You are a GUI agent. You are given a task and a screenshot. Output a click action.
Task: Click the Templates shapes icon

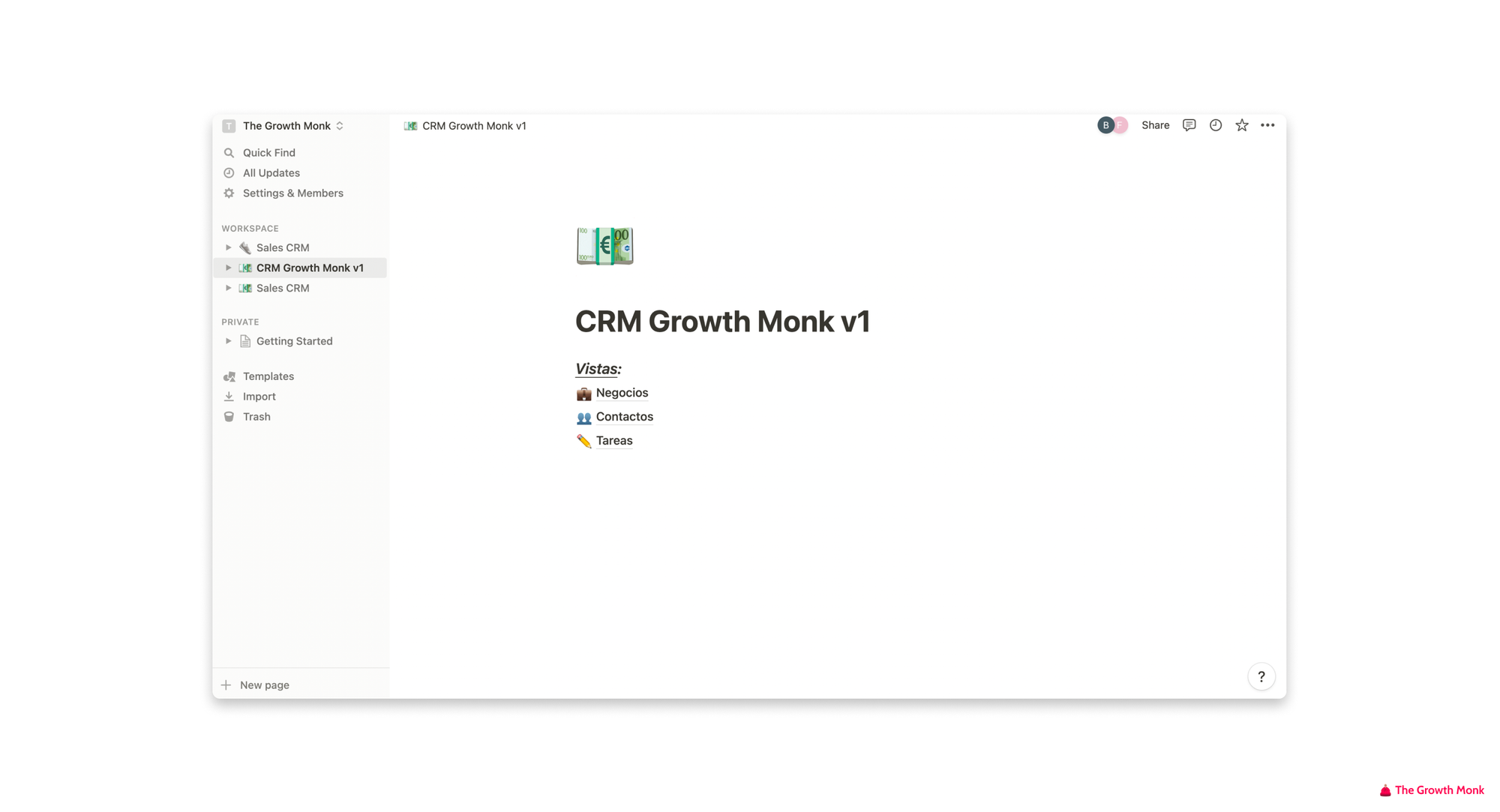(229, 376)
